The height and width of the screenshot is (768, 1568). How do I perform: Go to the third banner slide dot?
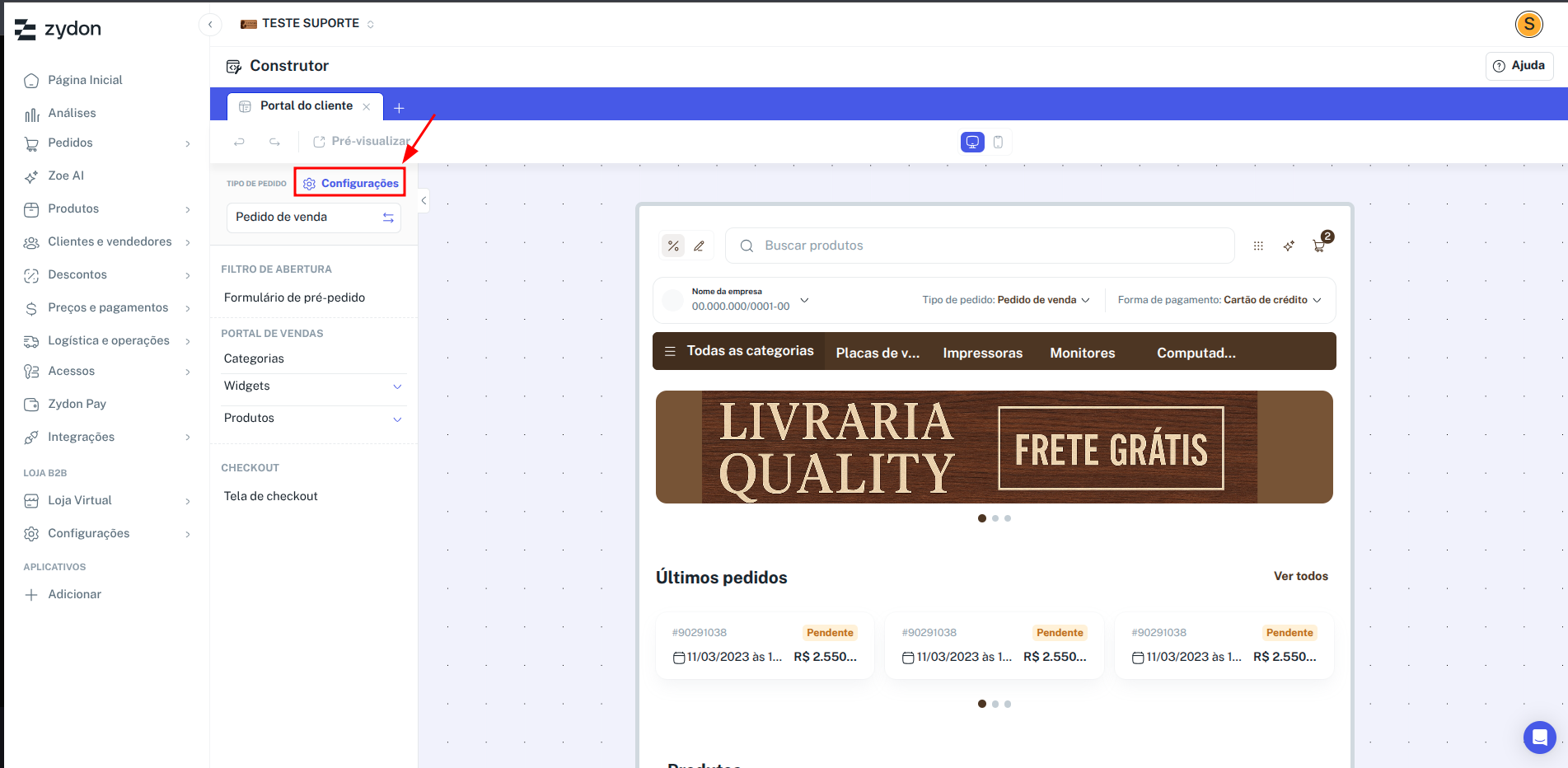pyautogui.click(x=1008, y=518)
